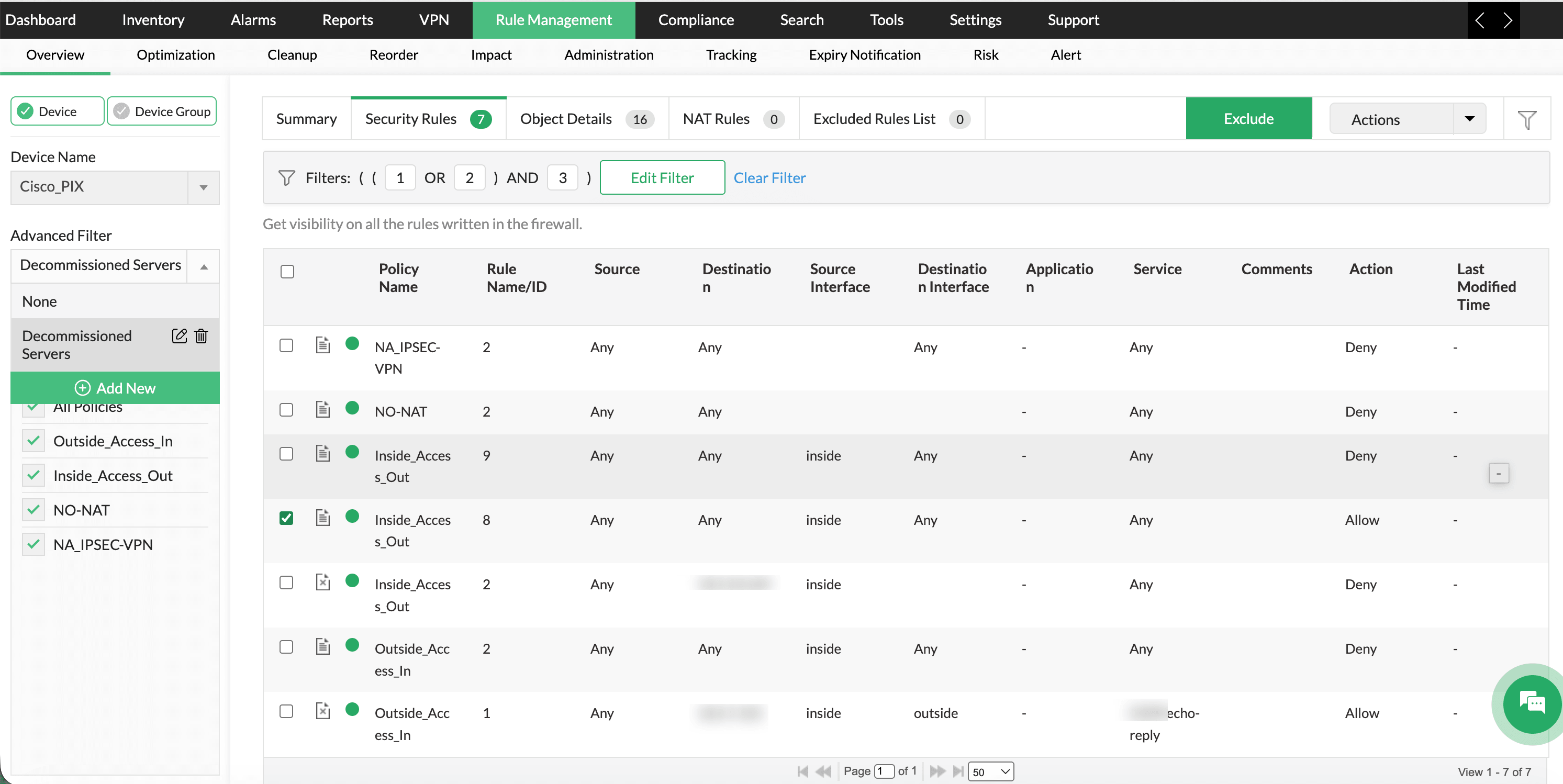This screenshot has width=1563, height=784.
Task: Open the Excluded Rules List tab
Action: coord(892,119)
